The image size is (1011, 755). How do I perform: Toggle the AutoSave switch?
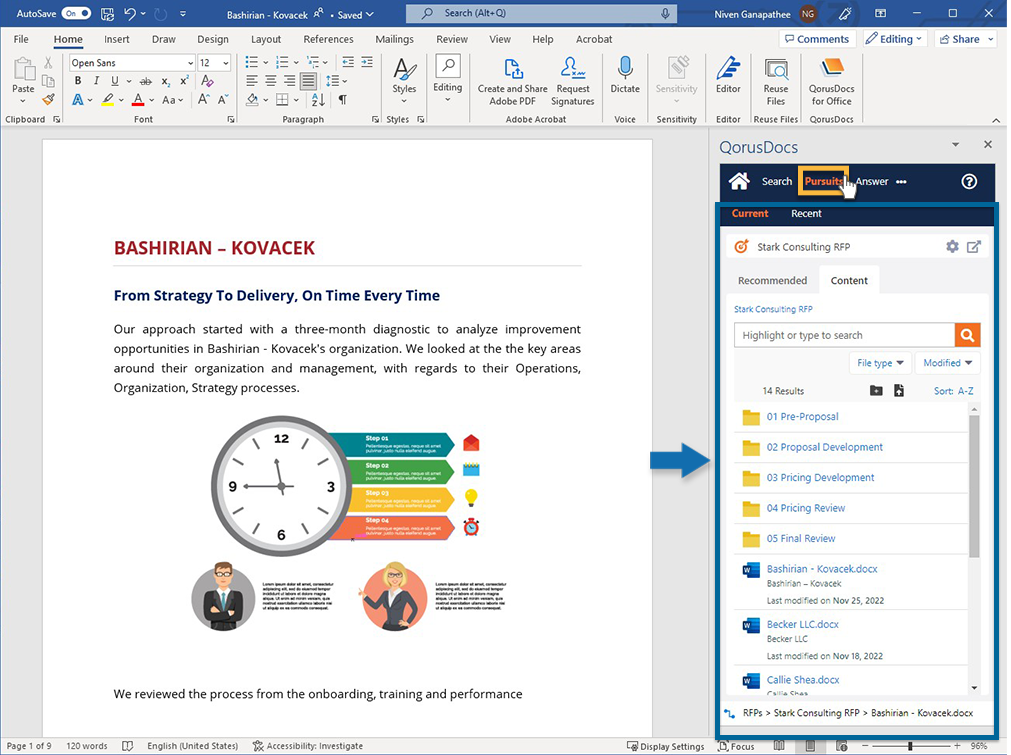click(76, 13)
